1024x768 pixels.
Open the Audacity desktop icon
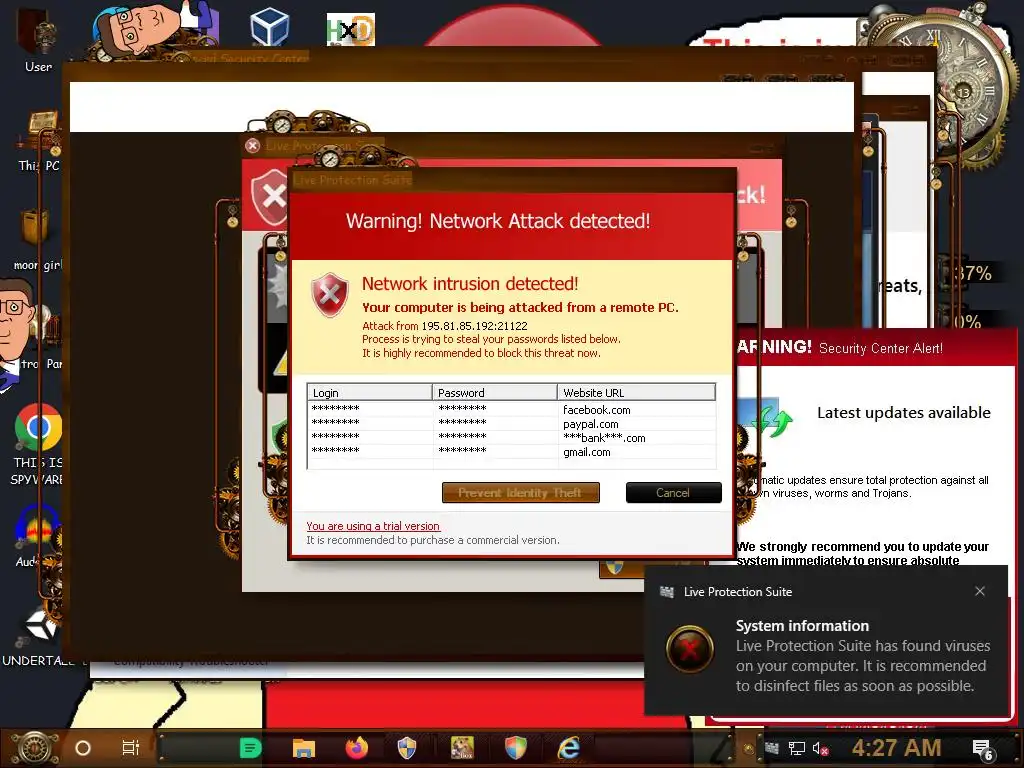tap(38, 536)
